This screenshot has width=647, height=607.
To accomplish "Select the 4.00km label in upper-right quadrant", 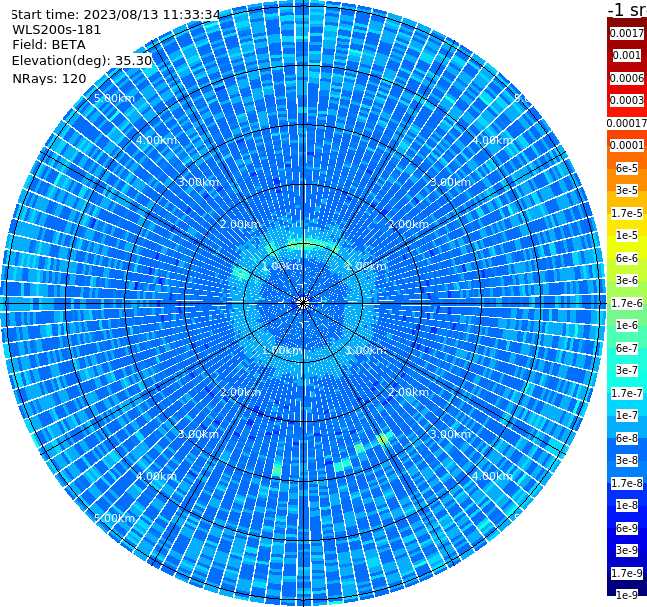I will tap(492, 140).
